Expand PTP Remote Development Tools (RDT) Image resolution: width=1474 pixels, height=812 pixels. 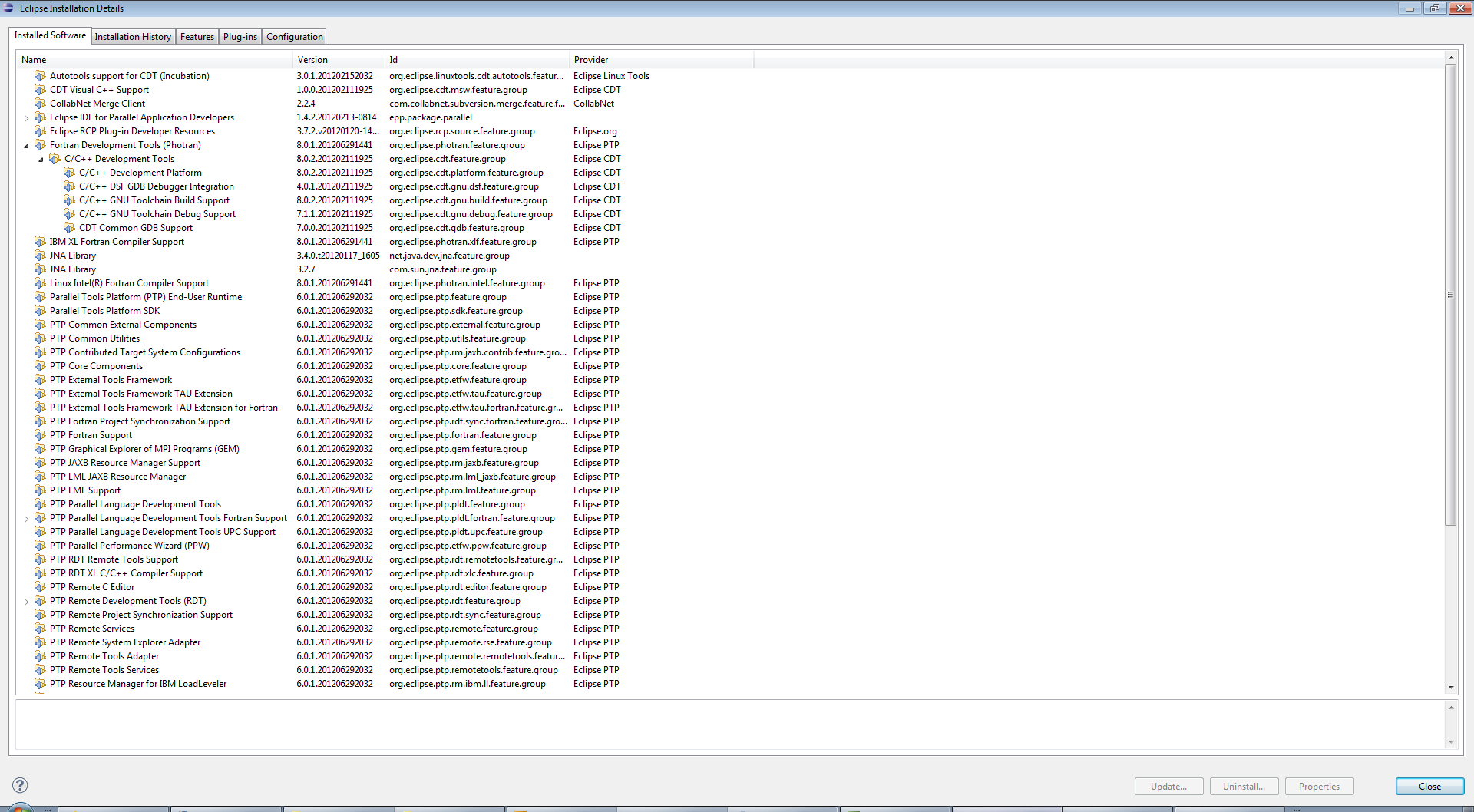pos(26,602)
